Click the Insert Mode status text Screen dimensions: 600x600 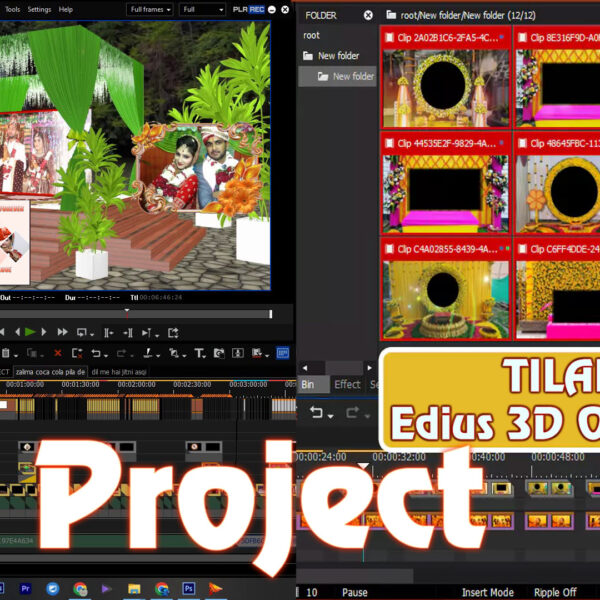pyautogui.click(x=488, y=592)
